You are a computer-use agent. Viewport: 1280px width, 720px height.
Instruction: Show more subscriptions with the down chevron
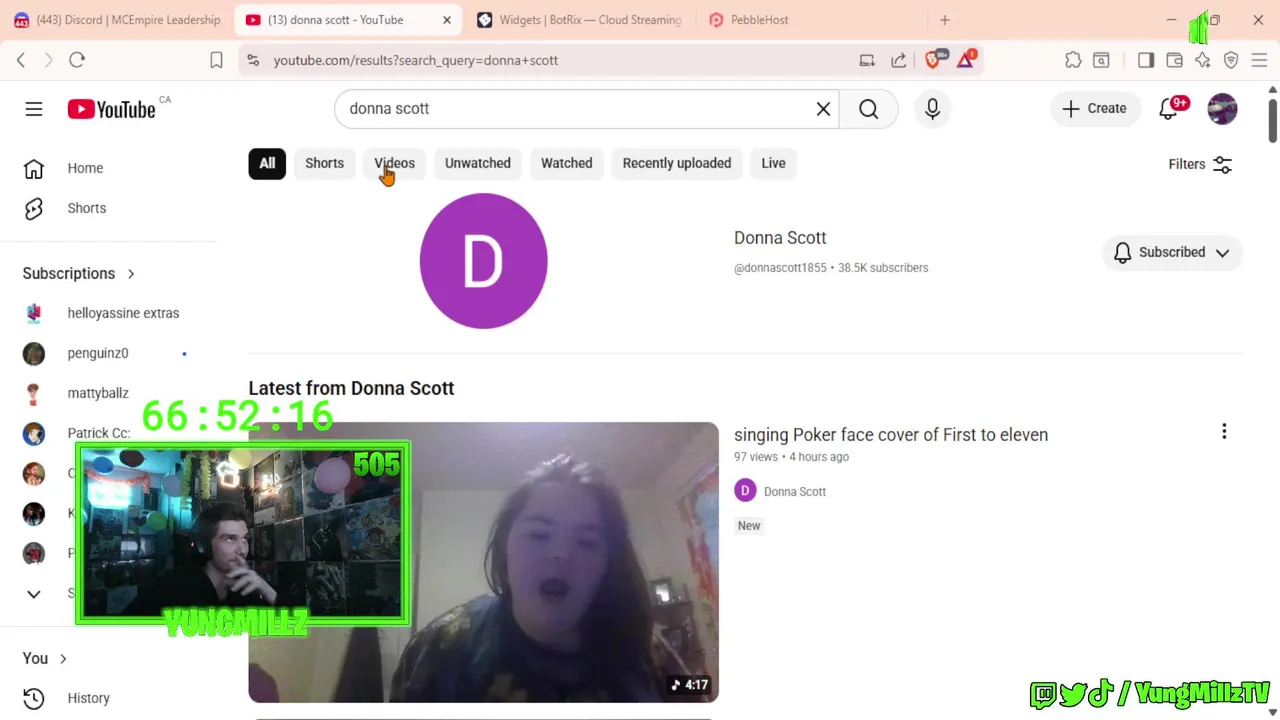33,594
